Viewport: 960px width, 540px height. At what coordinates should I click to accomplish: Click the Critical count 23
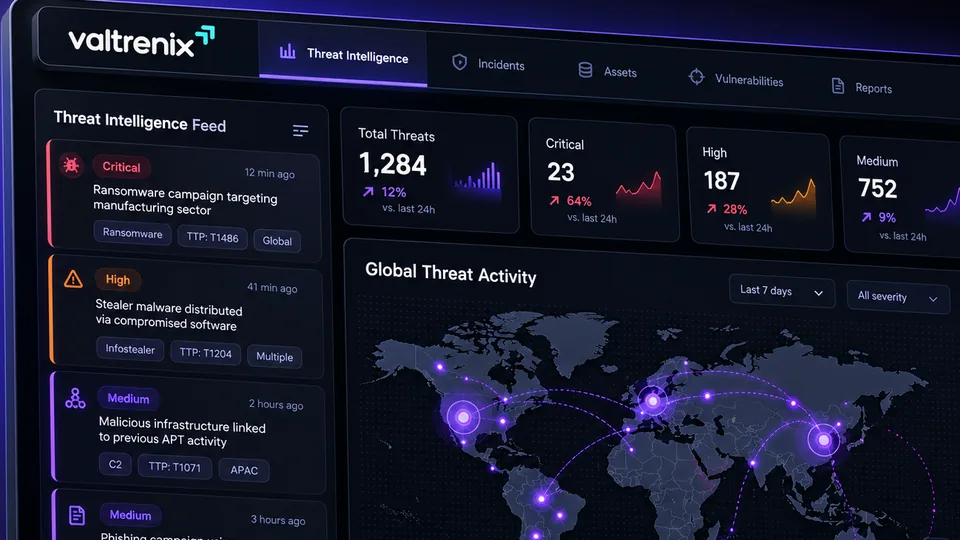point(561,172)
